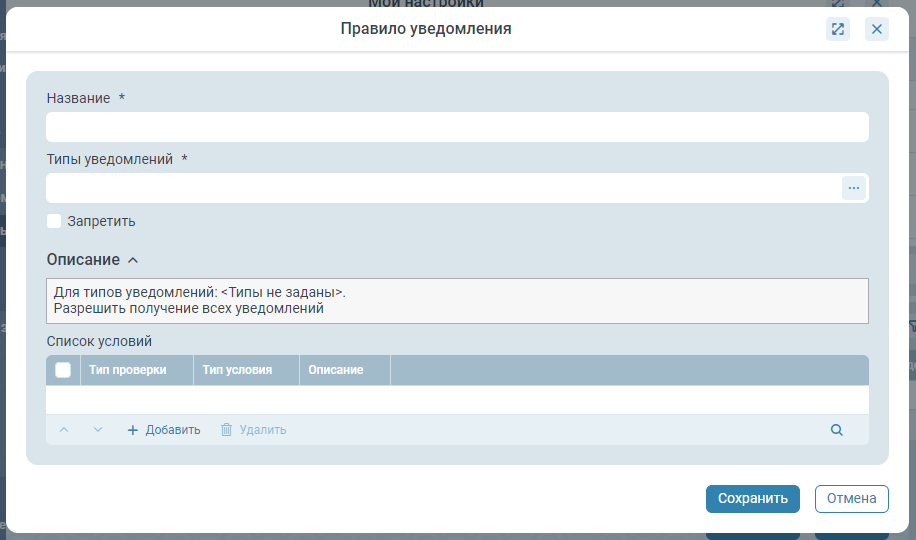Close the Правило уведомления dialog
Screen dimensions: 916x540
pyautogui.click(x=877, y=29)
